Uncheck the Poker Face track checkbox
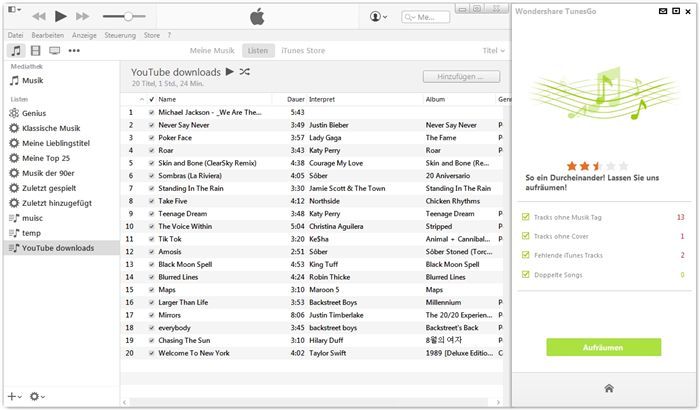 pyautogui.click(x=151, y=138)
